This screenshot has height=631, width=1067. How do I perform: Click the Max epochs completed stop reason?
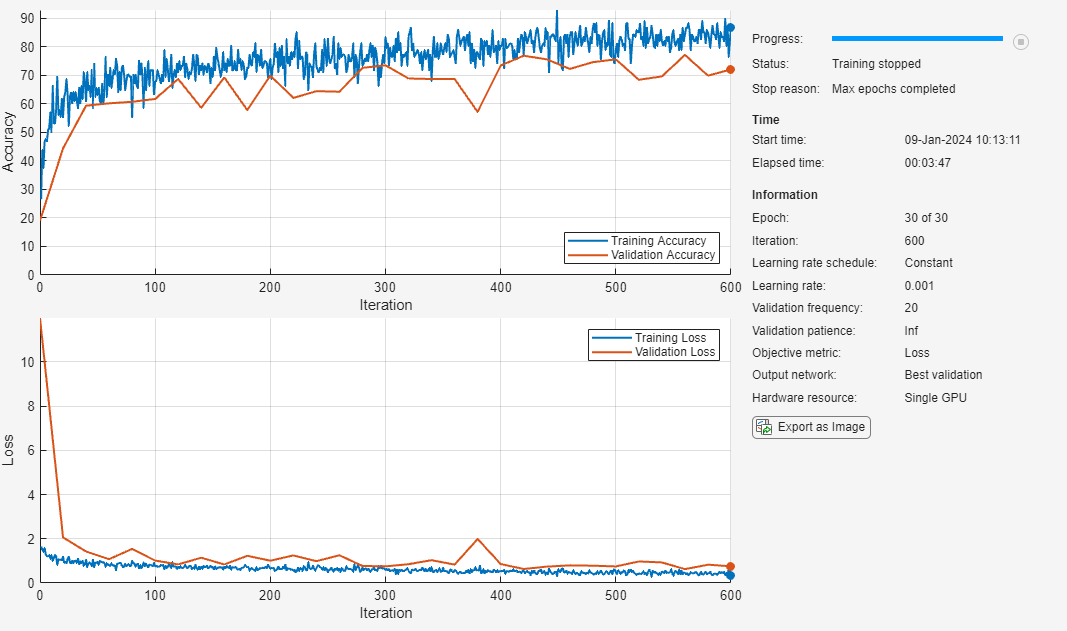tap(893, 89)
